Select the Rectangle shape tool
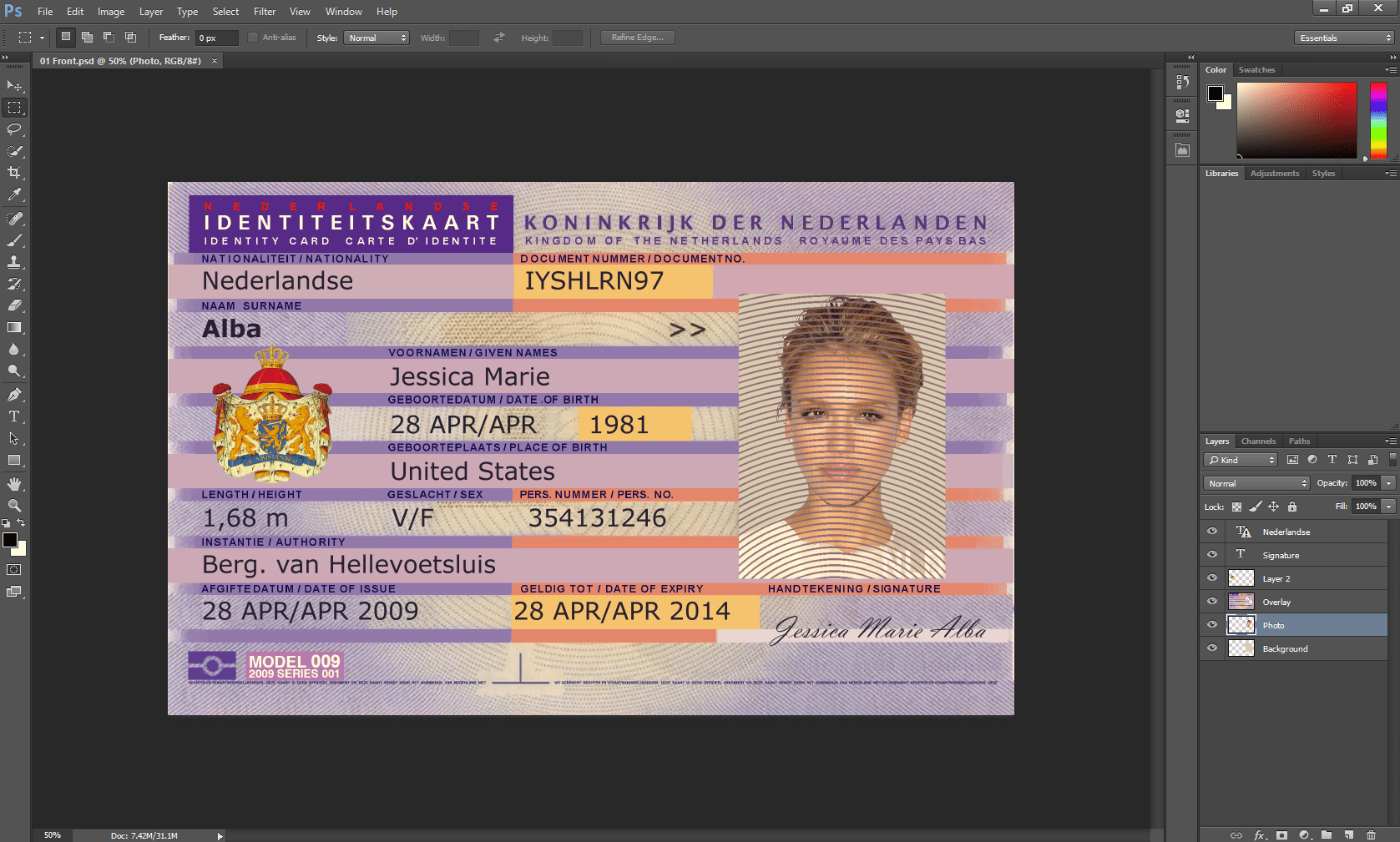1400x842 pixels. coord(14,460)
